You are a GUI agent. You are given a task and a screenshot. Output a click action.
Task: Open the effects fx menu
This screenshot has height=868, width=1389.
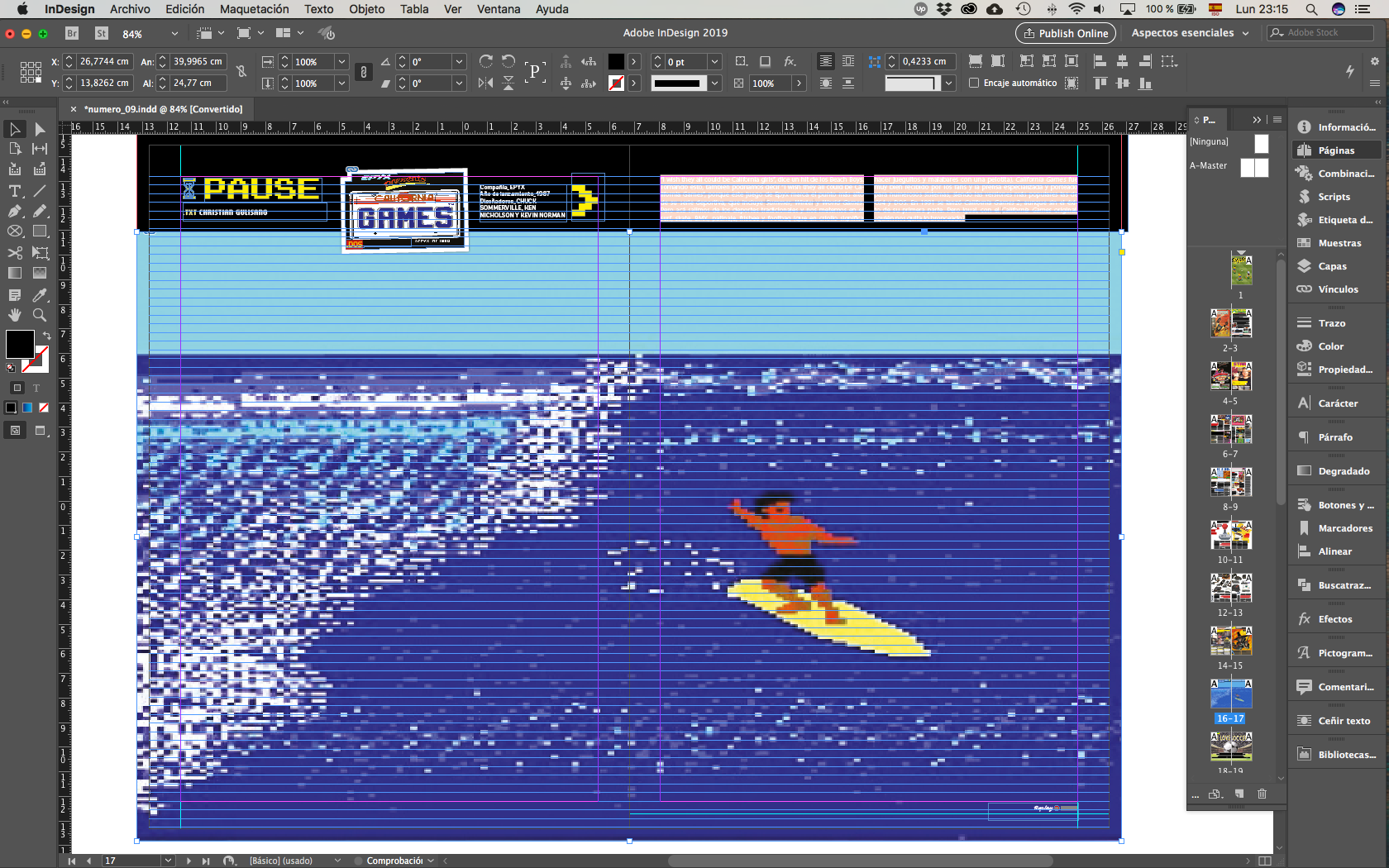790,61
